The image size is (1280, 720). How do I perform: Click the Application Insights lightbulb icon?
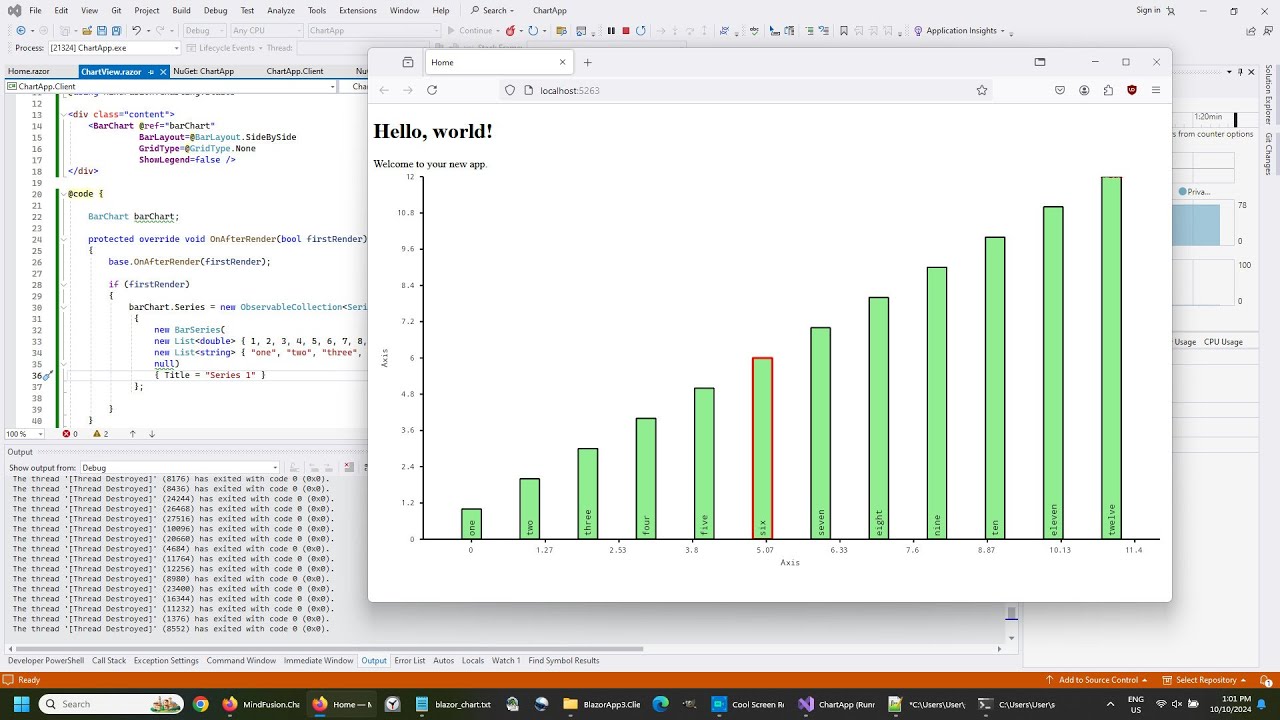918,30
